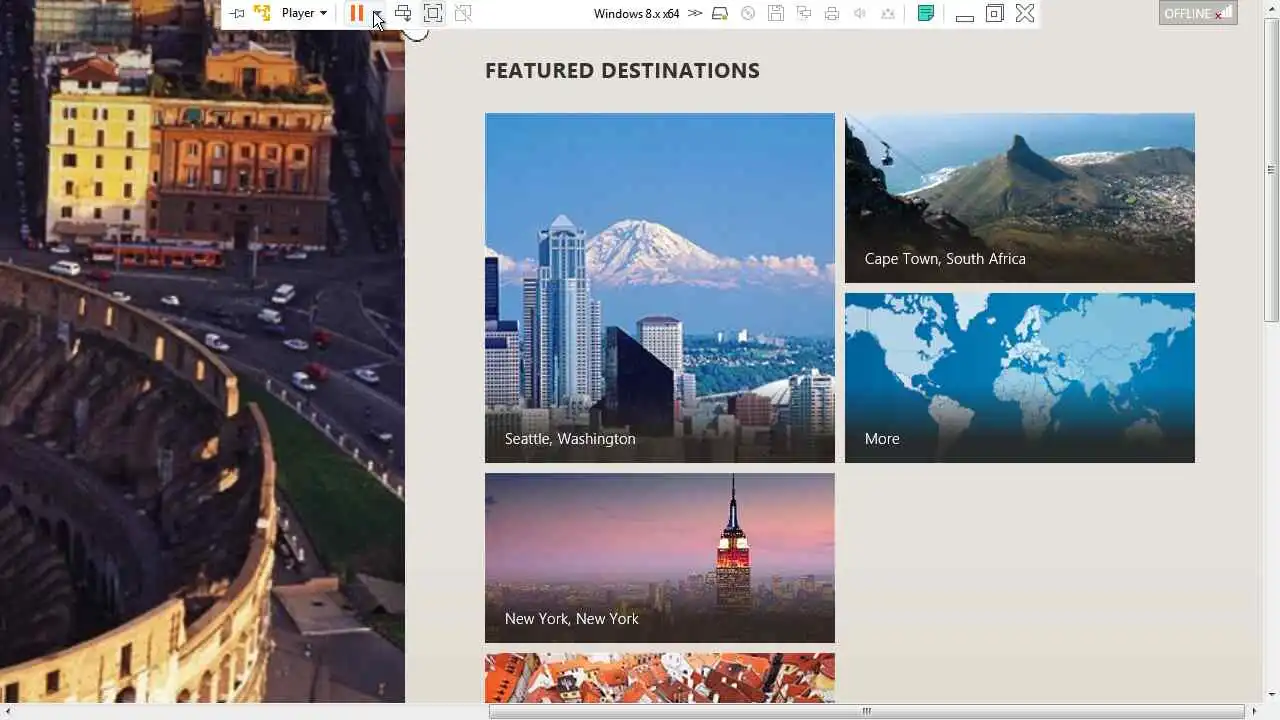This screenshot has width=1280, height=720.
Task: Close the VMware Player window
Action: click(1025, 13)
